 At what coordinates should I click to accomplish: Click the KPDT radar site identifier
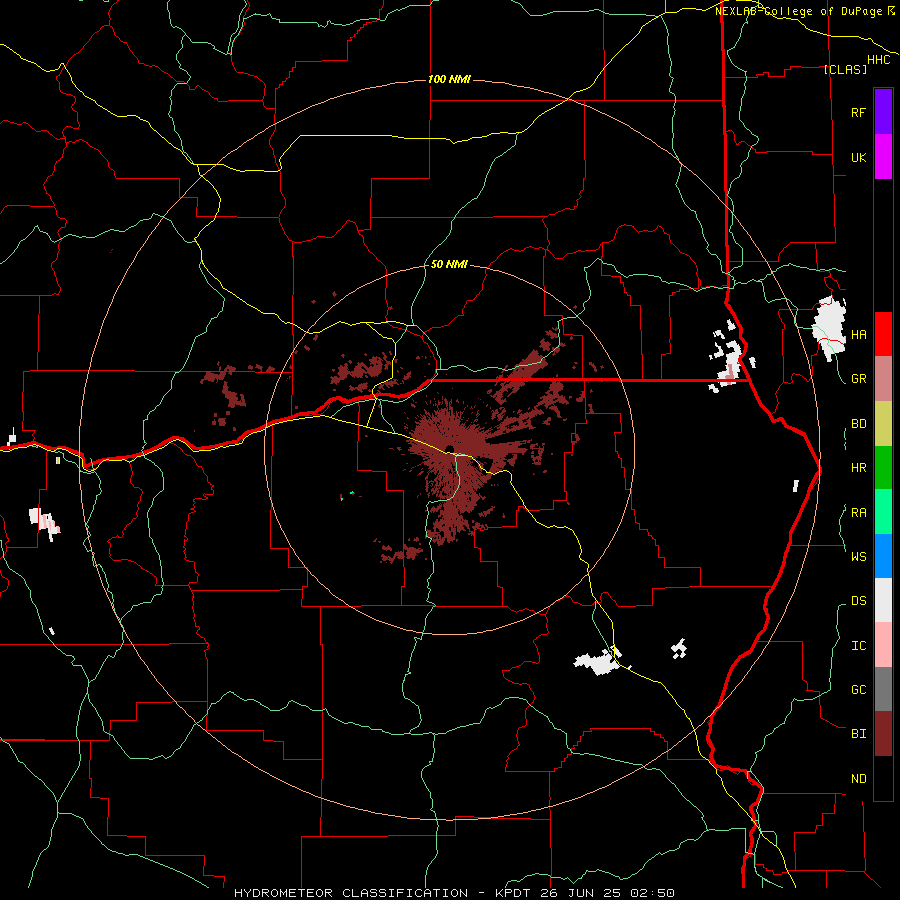click(x=512, y=893)
